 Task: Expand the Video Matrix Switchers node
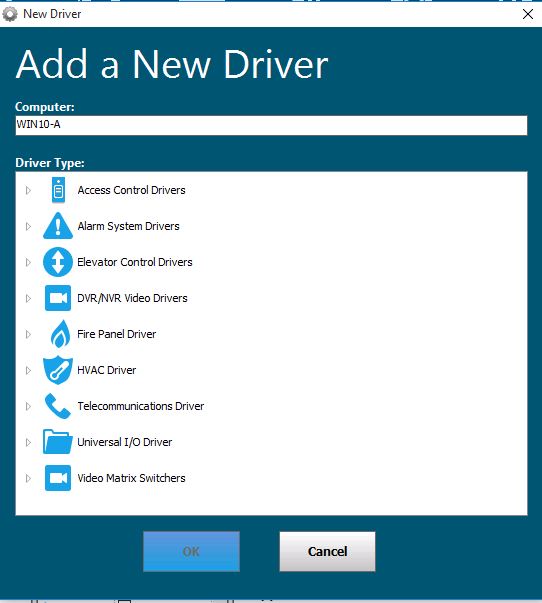[28, 478]
